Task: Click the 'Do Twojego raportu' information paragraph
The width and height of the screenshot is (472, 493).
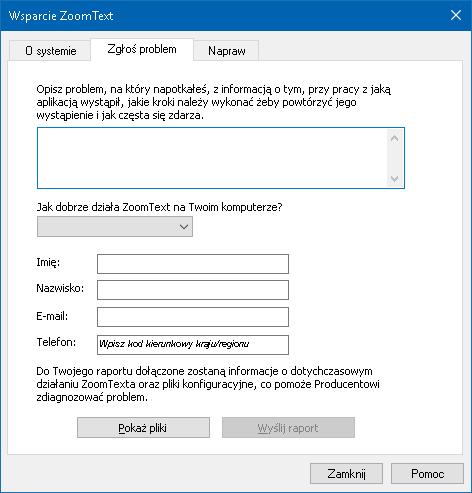Action: tap(208, 384)
